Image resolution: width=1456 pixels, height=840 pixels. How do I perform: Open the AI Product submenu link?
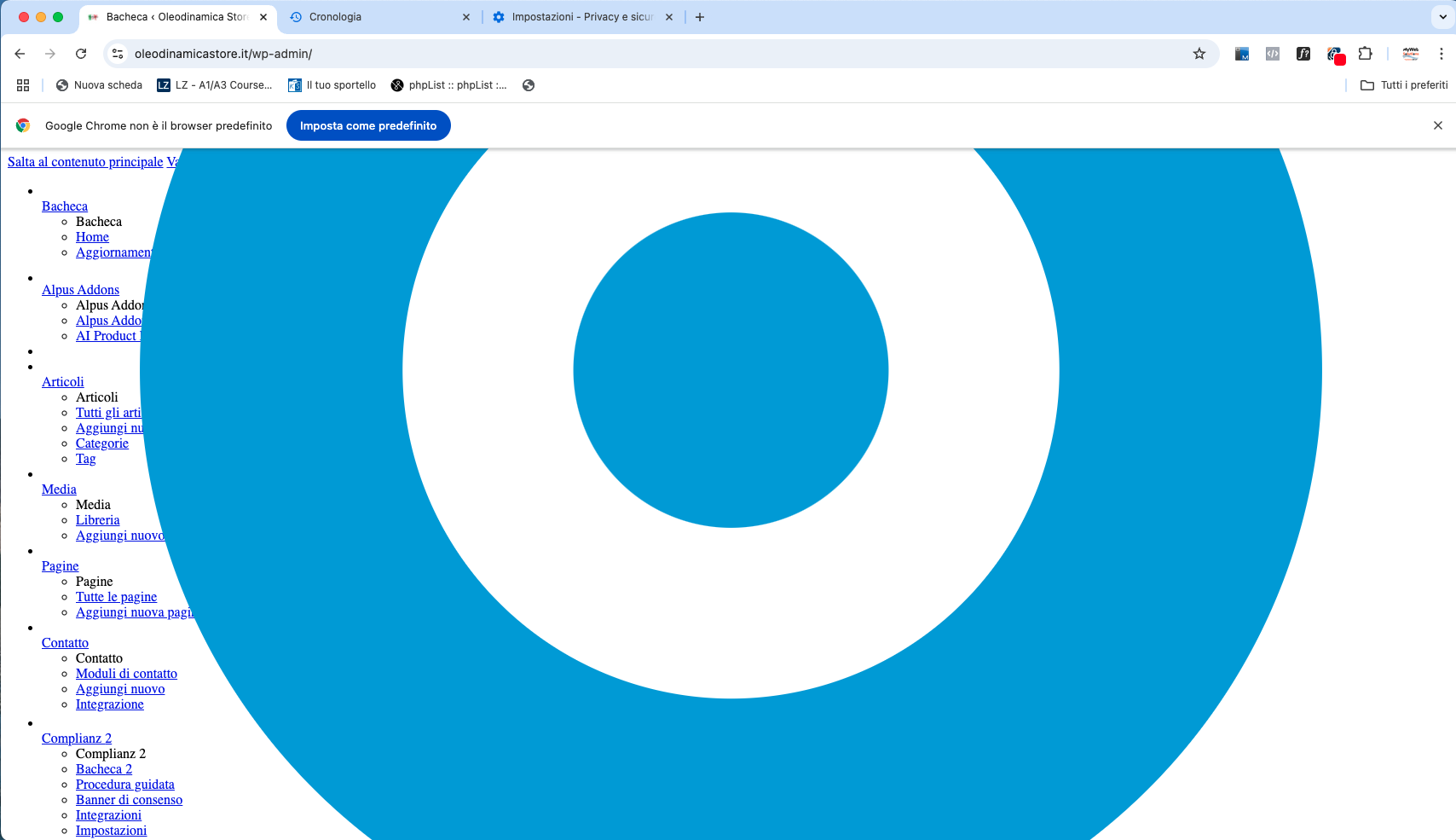pos(107,336)
